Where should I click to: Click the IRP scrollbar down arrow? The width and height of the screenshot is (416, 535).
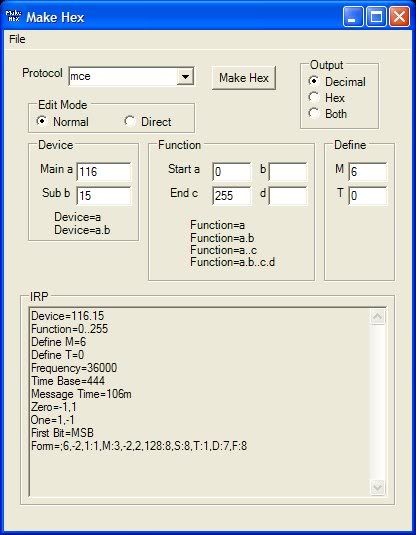pos(377,487)
